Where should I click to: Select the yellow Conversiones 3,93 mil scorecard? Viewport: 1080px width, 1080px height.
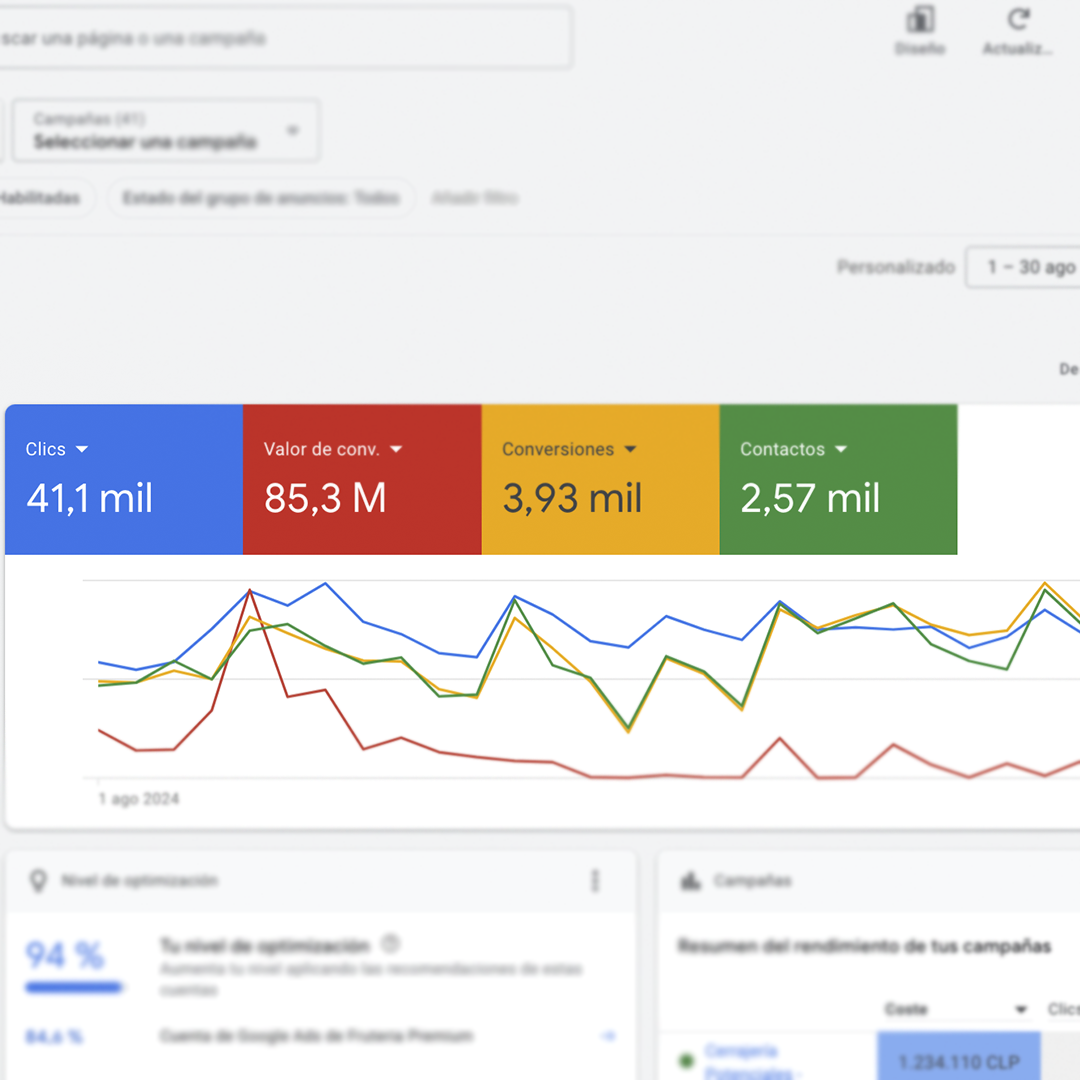601,479
